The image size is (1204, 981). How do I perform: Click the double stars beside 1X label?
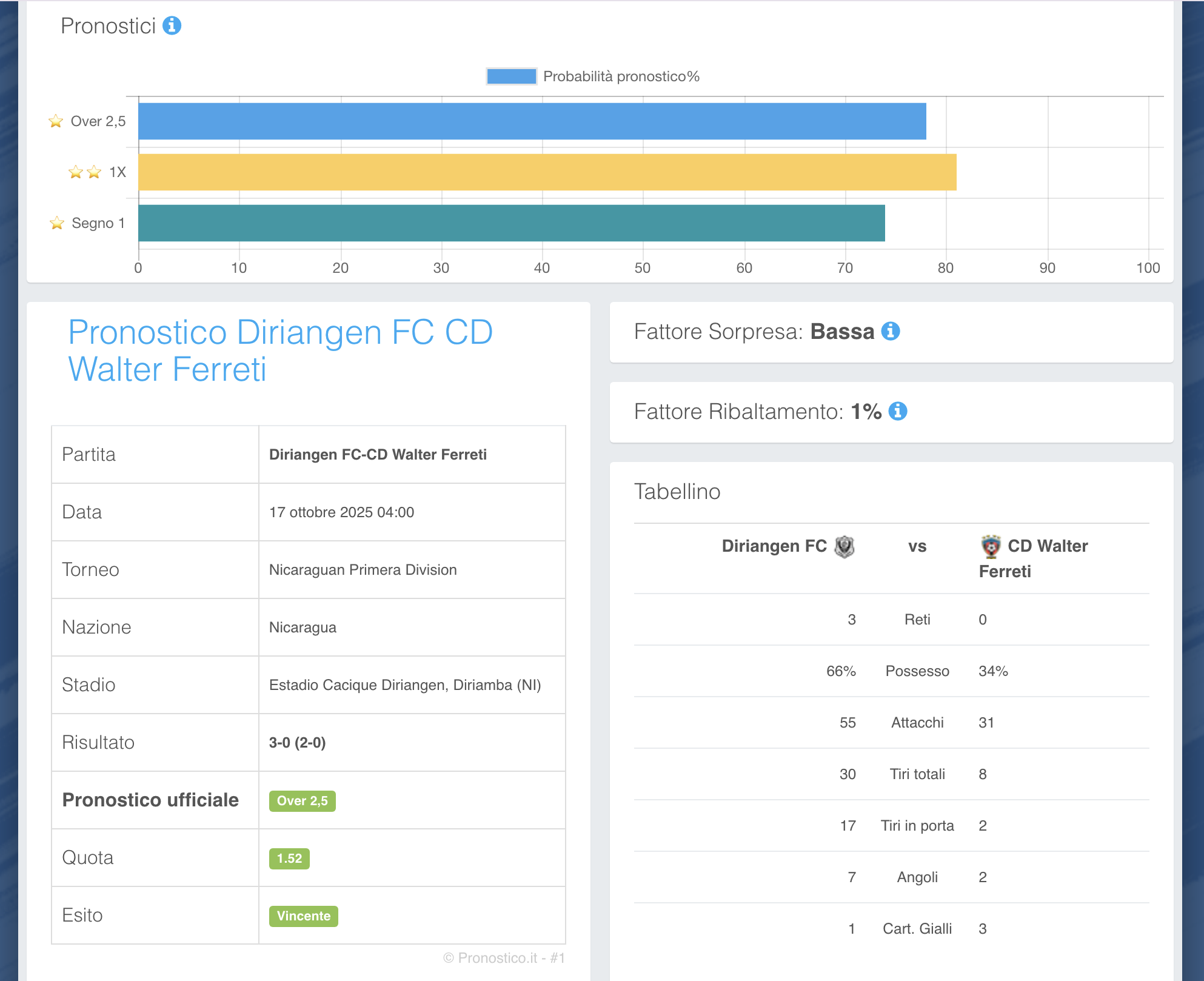(x=85, y=172)
